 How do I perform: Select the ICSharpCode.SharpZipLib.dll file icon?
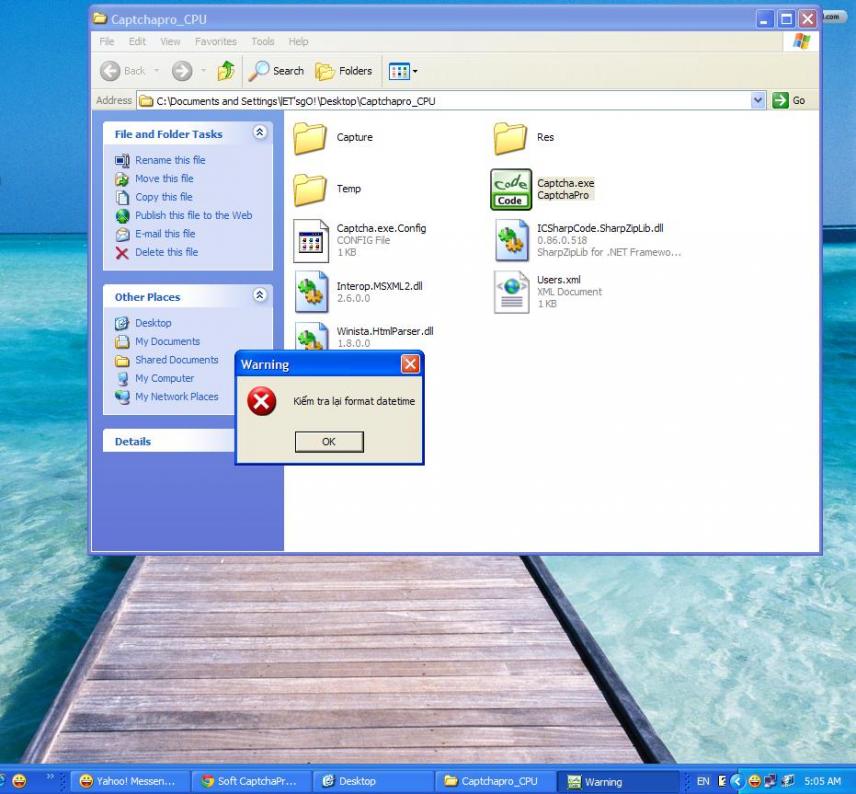coord(511,241)
